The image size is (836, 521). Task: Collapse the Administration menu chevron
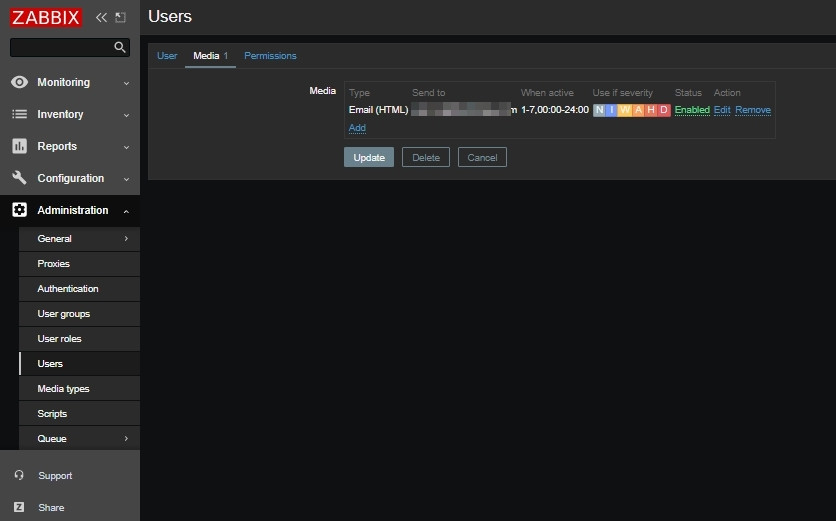[x=126, y=211]
